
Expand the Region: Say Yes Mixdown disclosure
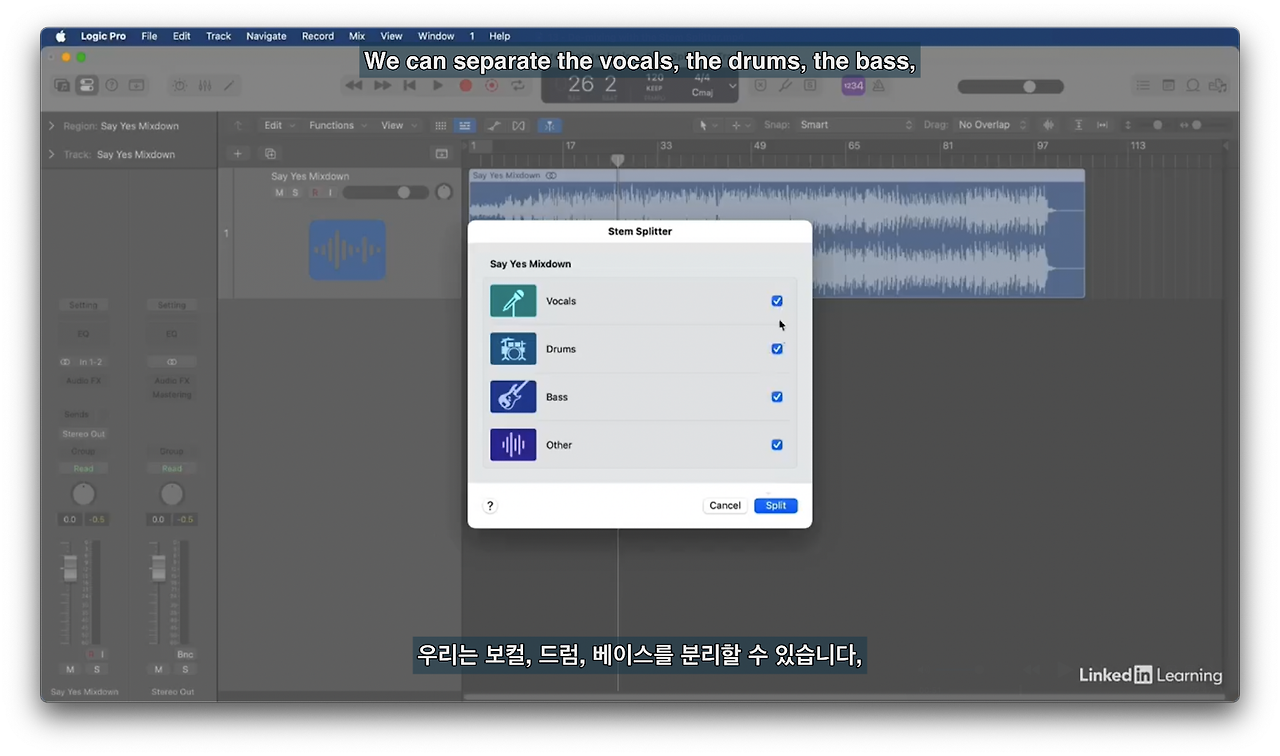[52, 126]
